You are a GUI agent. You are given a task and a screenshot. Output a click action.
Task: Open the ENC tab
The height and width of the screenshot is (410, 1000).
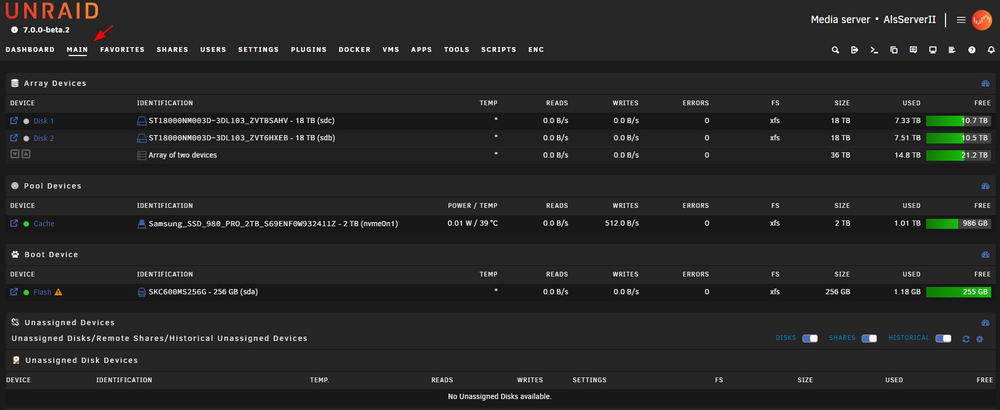coord(536,50)
